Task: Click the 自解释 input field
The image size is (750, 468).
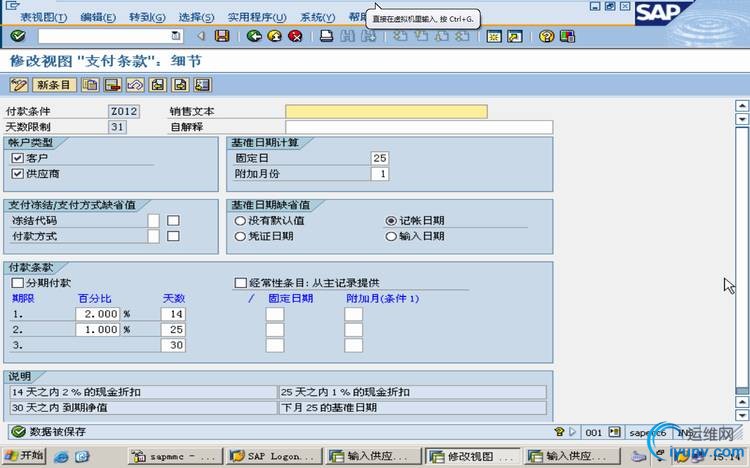Action: (x=419, y=127)
